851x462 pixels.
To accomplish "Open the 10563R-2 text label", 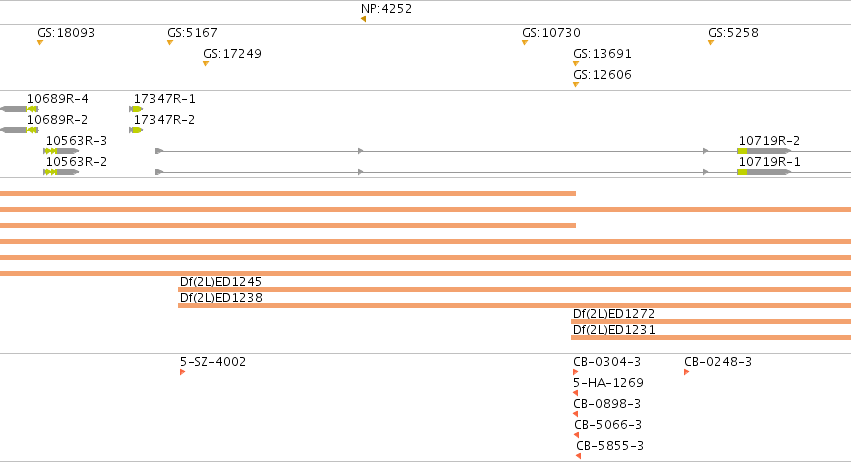I will 77,162.
